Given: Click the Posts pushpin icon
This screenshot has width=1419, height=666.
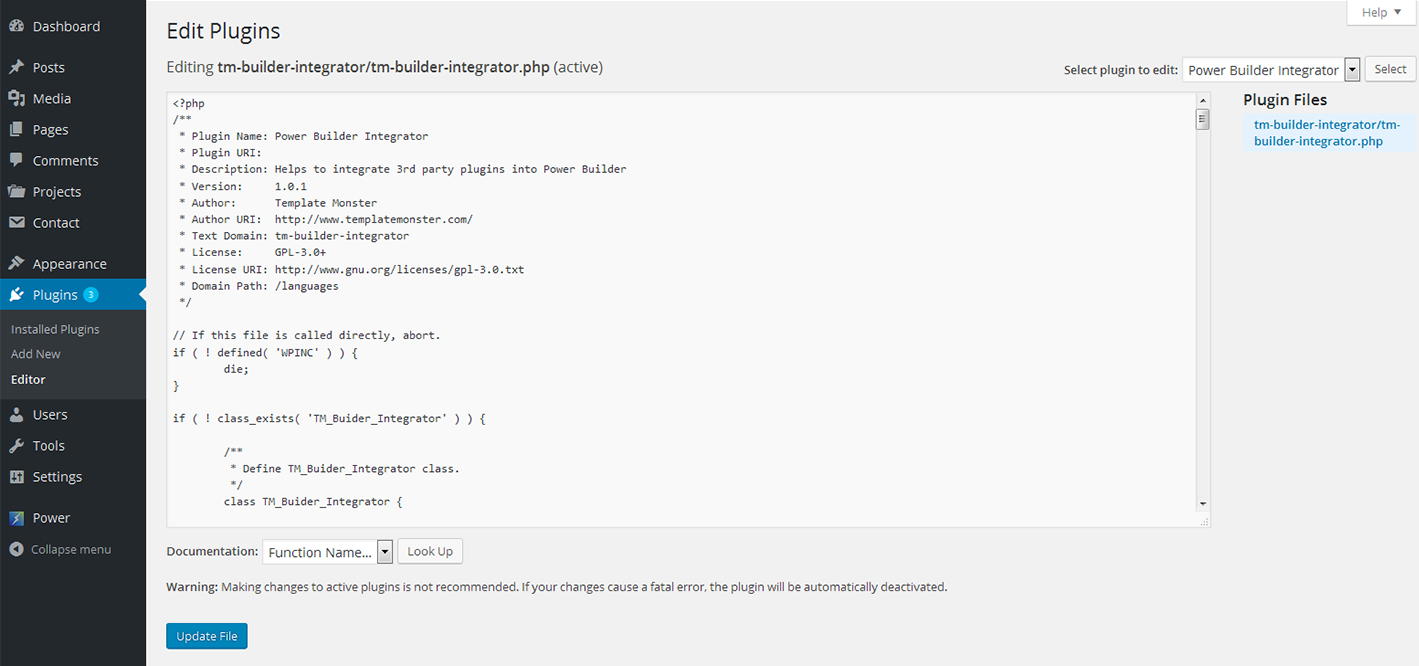Looking at the screenshot, I should pyautogui.click(x=16, y=68).
